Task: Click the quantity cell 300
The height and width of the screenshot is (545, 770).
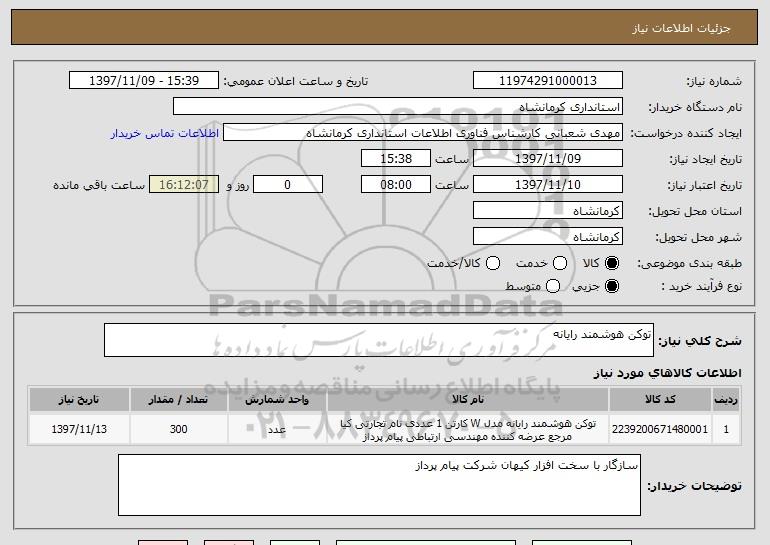Action: (178, 429)
